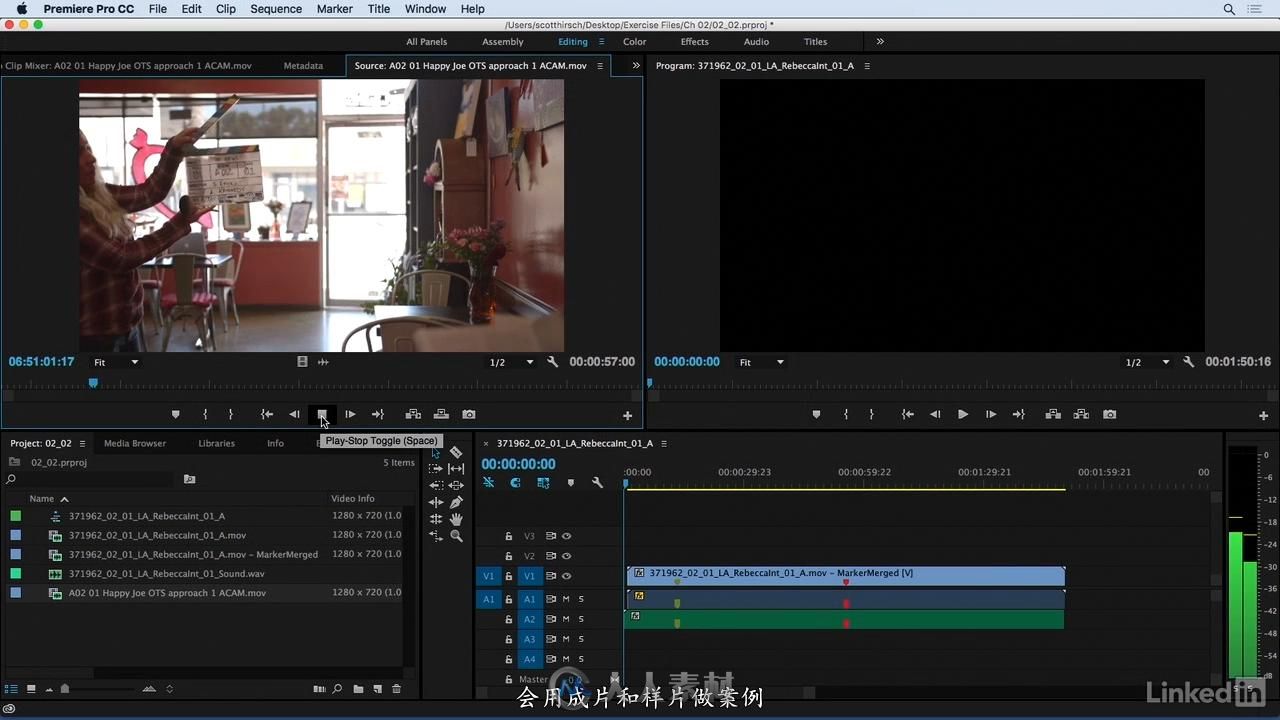Open Source monitor 1/2 resolution dropdown
This screenshot has width=1280, height=720.
coord(511,362)
